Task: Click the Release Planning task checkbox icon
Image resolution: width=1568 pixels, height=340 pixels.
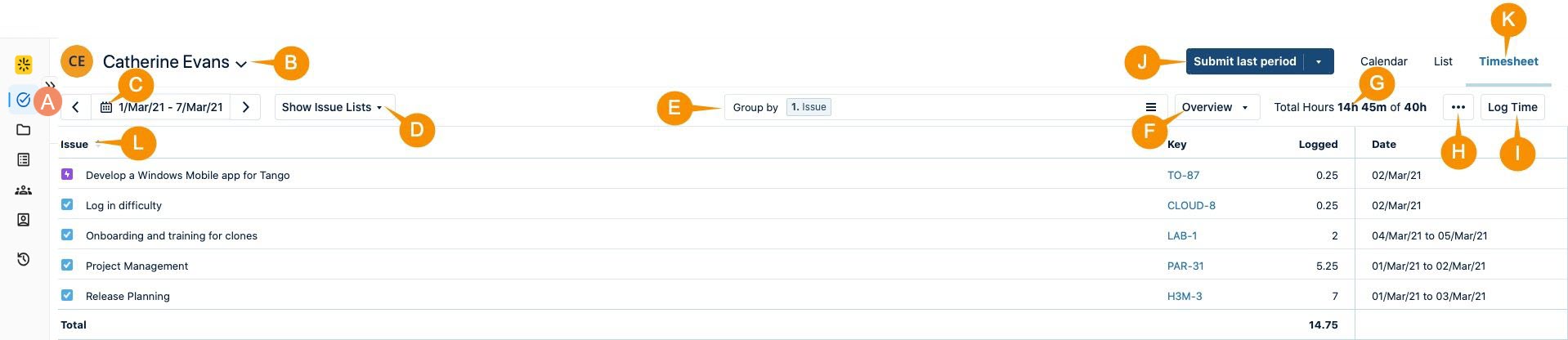Action: click(x=67, y=295)
